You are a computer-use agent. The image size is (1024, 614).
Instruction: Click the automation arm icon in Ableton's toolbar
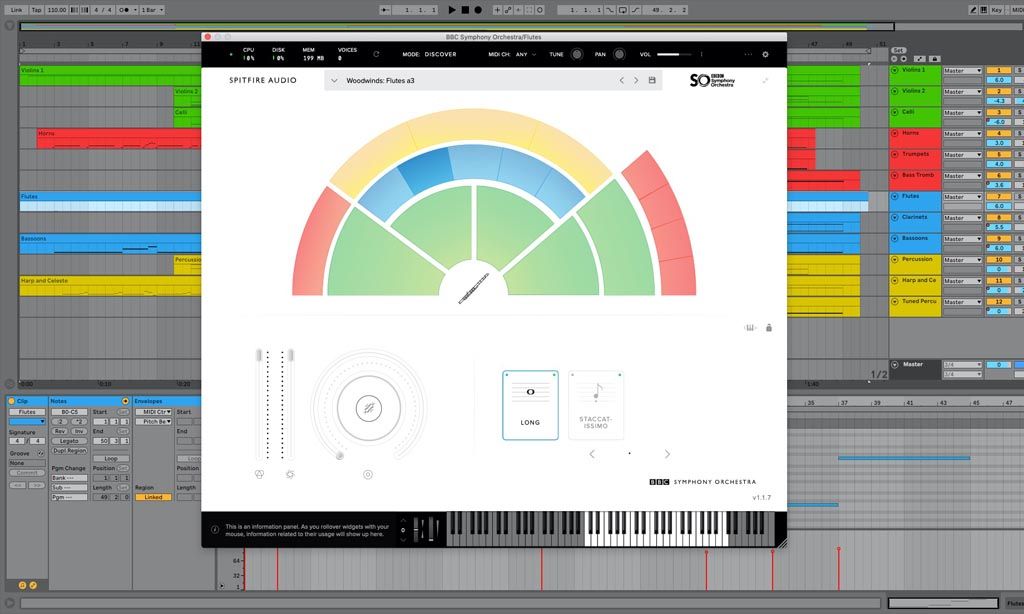coord(507,10)
